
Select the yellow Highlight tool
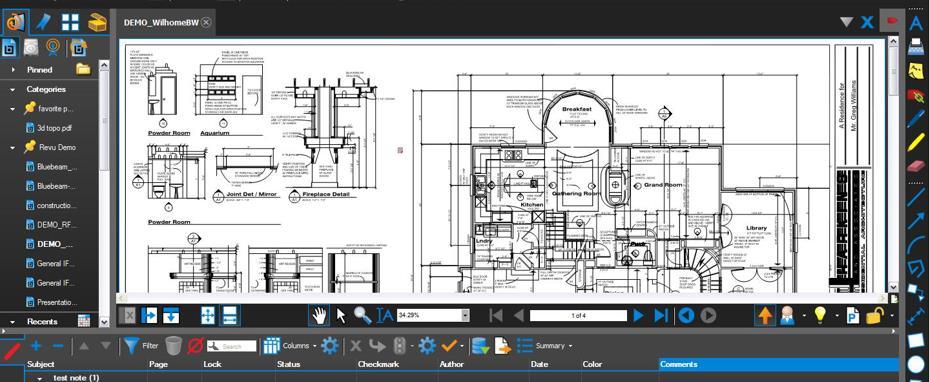coord(916,142)
